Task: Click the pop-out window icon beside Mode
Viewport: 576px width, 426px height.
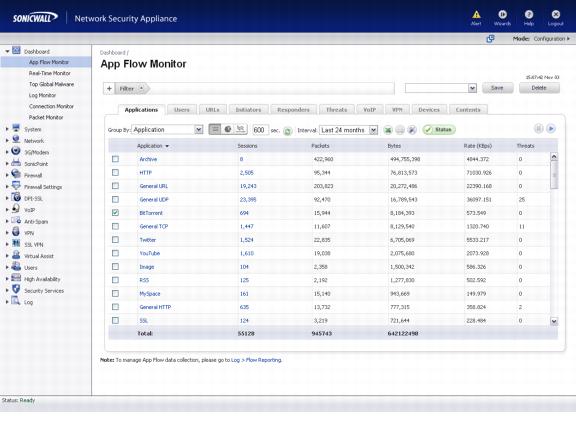Action: (x=490, y=39)
